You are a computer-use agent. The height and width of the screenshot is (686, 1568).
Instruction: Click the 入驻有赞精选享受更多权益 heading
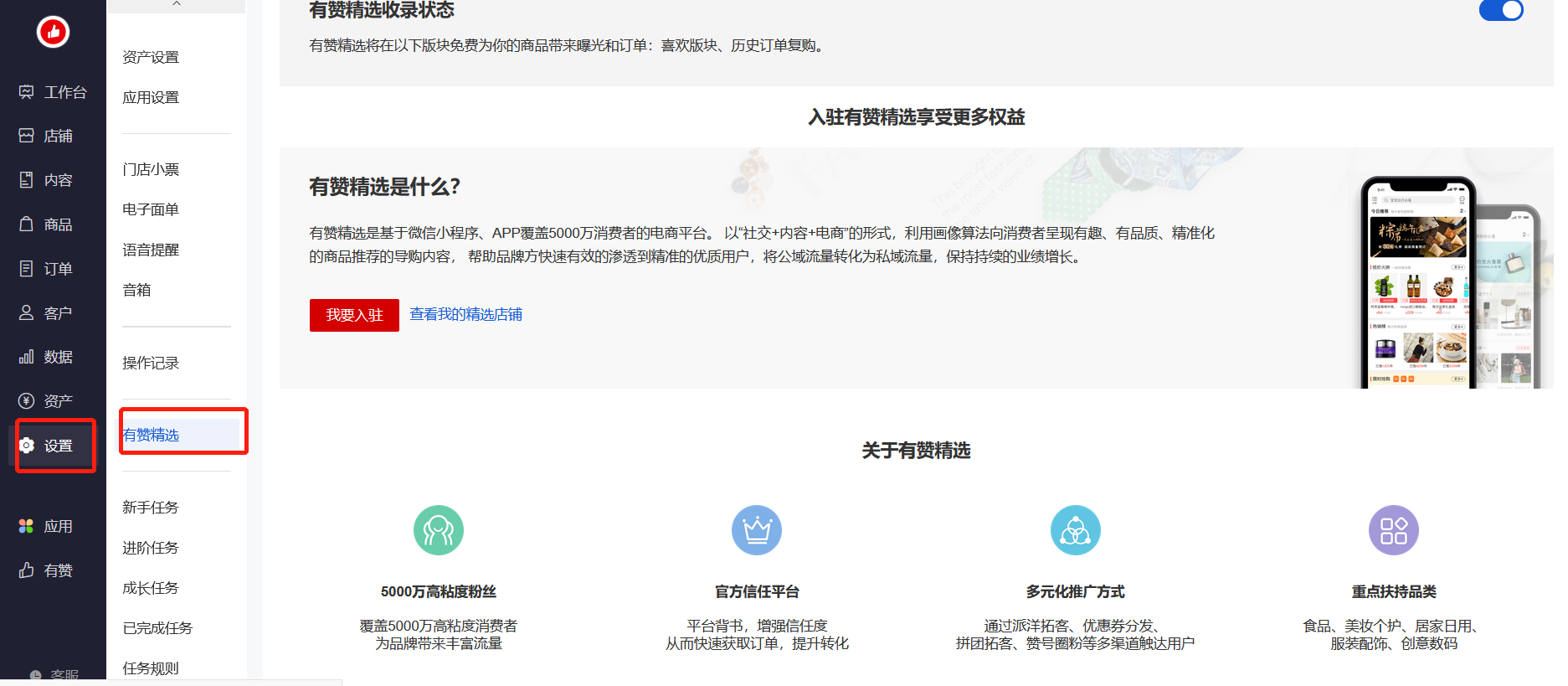coord(917,117)
